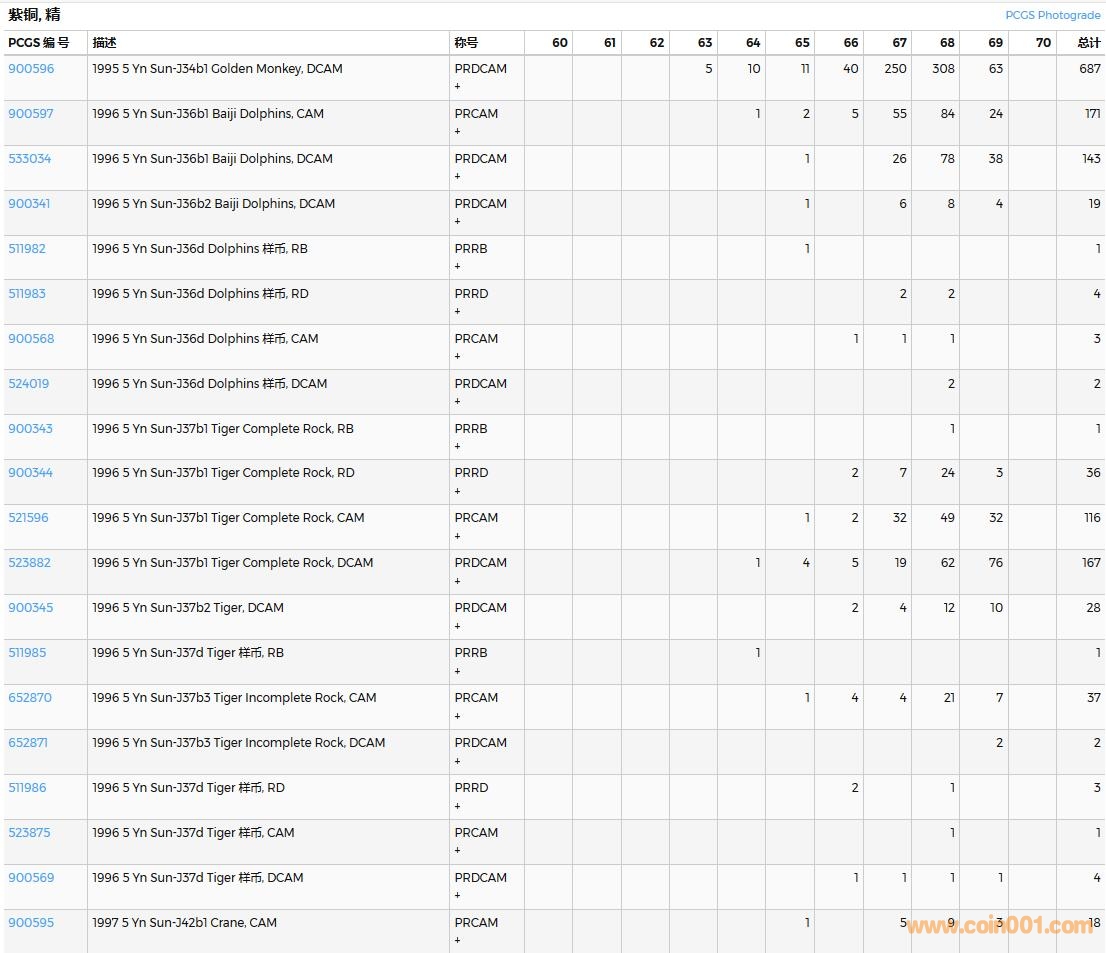Click PCGS number 900568 link
This screenshot has height=953, width=1106.
[x=31, y=339]
